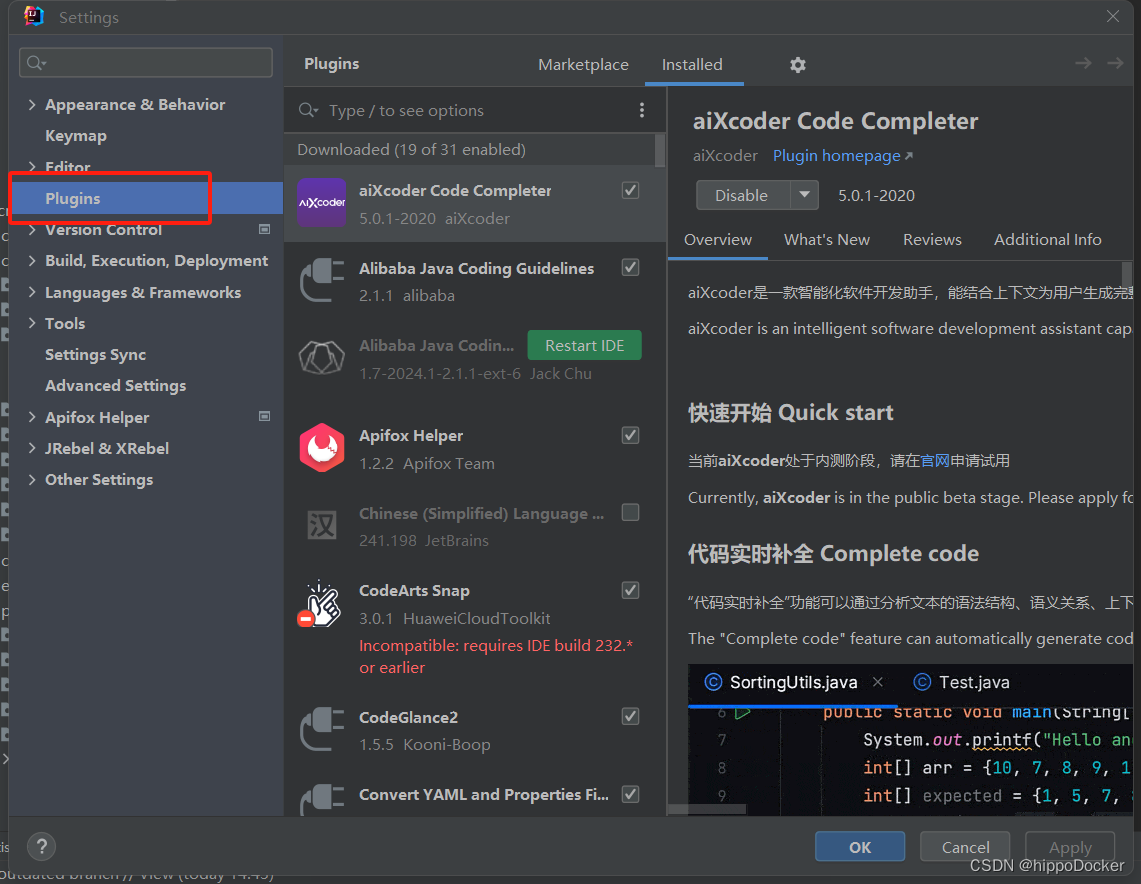Close the Settings dialog window
Screen dimensions: 1141x884
coord(1113,16)
